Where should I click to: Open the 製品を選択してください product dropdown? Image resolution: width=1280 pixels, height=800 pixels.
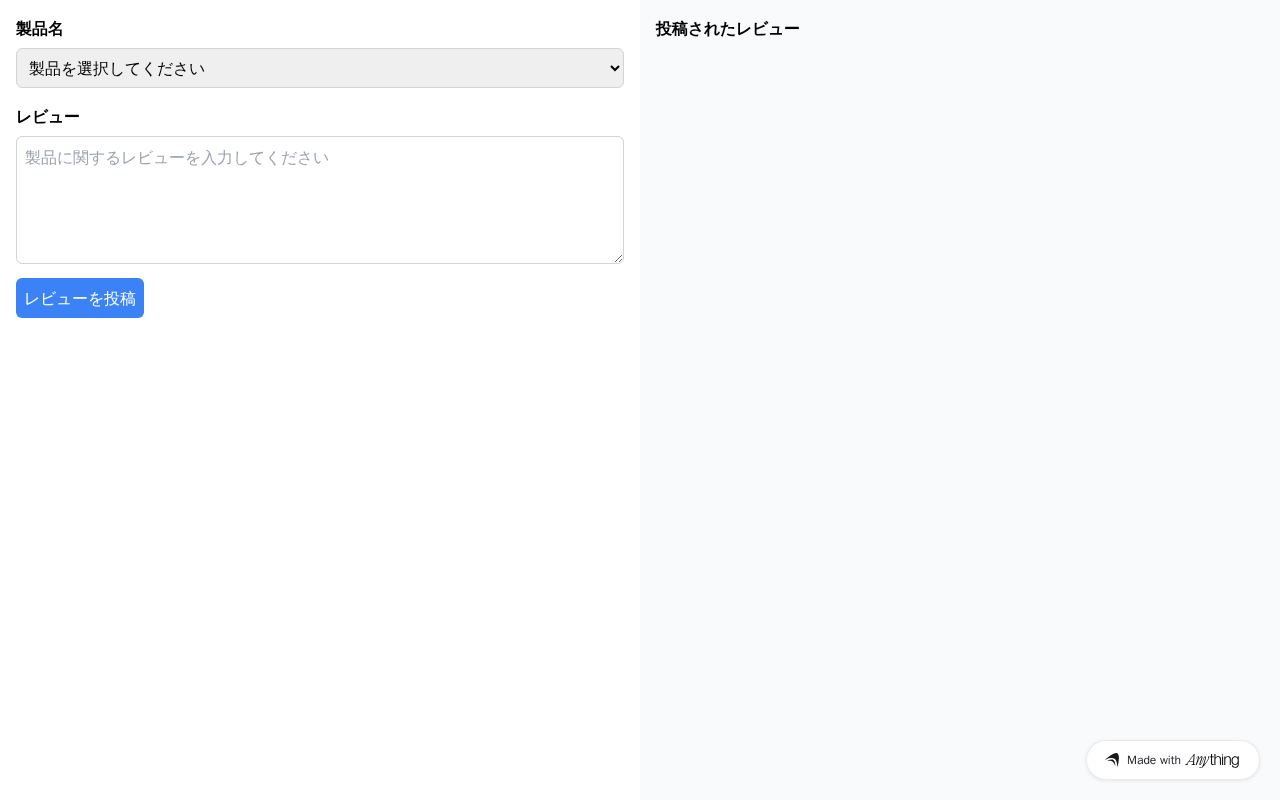click(x=320, y=68)
